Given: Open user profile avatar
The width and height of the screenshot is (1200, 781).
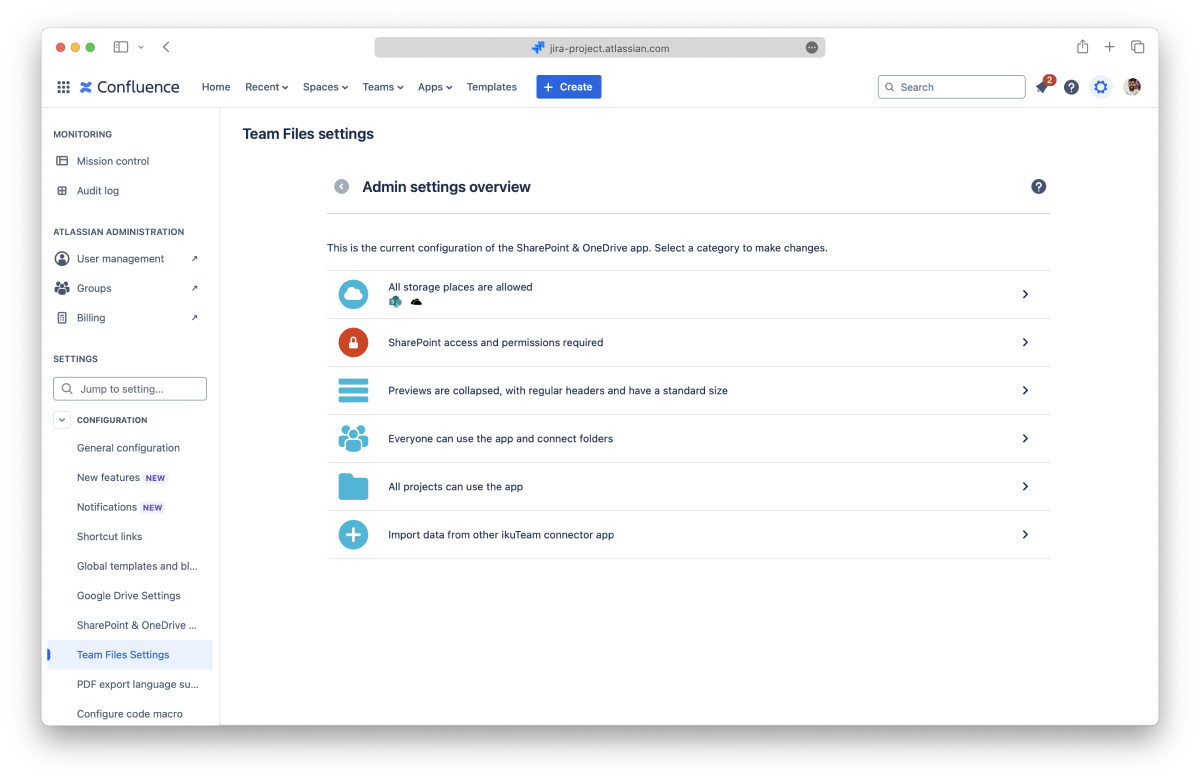Looking at the screenshot, I should coord(1132,87).
